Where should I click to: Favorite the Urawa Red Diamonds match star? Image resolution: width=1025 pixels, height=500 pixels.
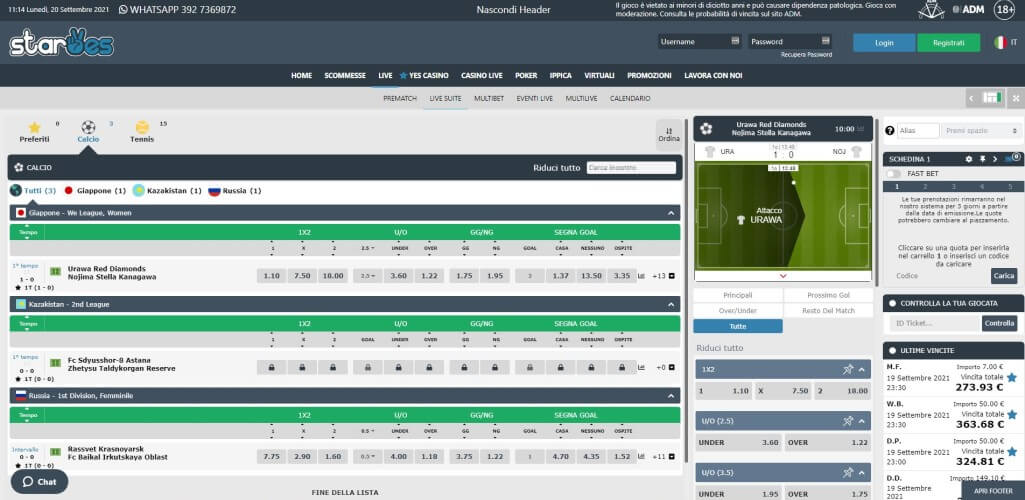tap(18, 288)
